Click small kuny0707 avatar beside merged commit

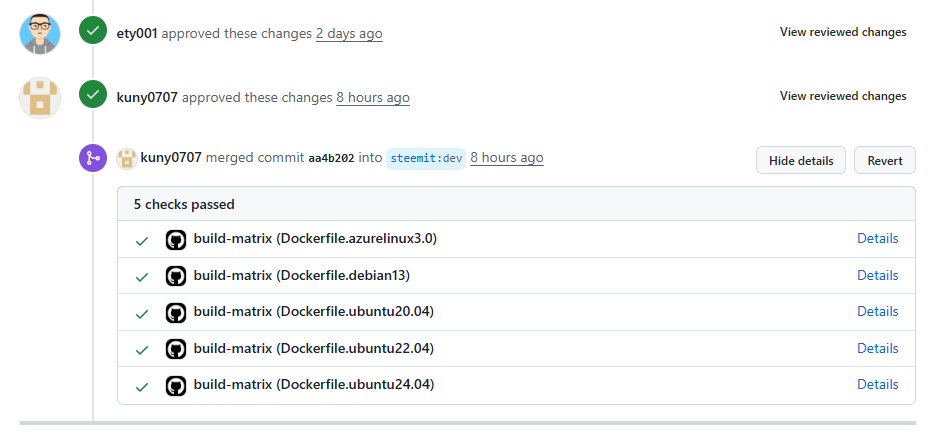pyautogui.click(x=127, y=158)
